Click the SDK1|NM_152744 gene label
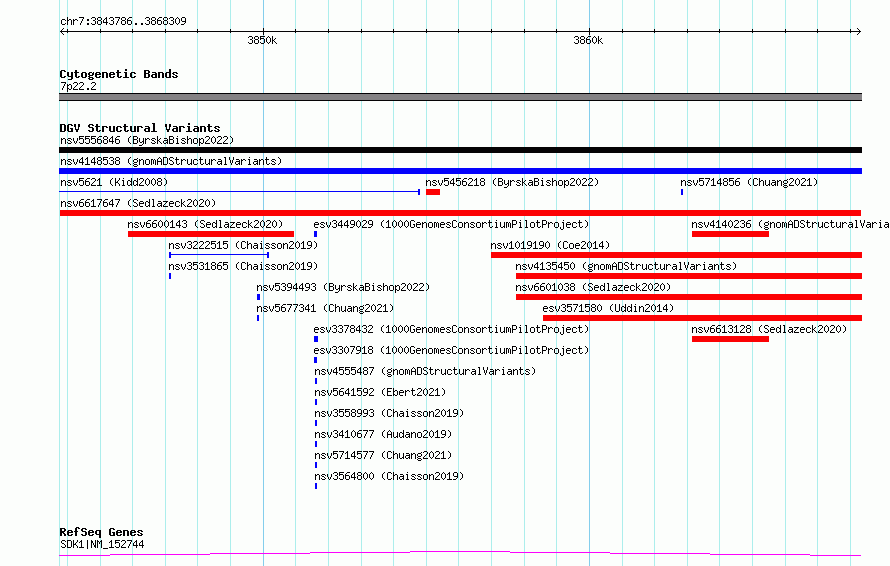The height and width of the screenshot is (566, 890). click(102, 544)
